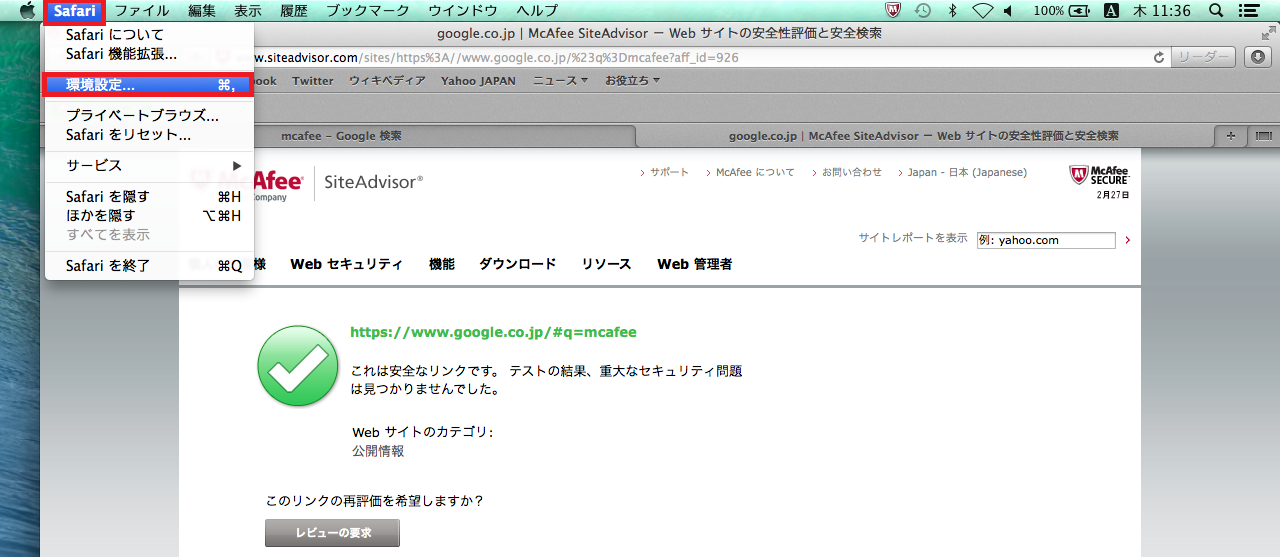Click the https://www.google.co.jp/#q=mcafee link
Screen dimensions: 1280x557
tap(493, 333)
